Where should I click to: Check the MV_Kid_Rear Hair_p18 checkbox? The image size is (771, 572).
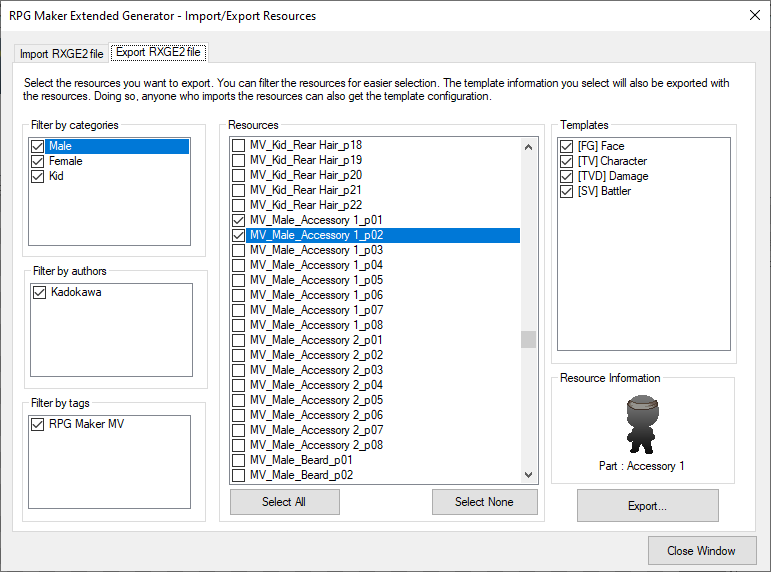coord(238,145)
